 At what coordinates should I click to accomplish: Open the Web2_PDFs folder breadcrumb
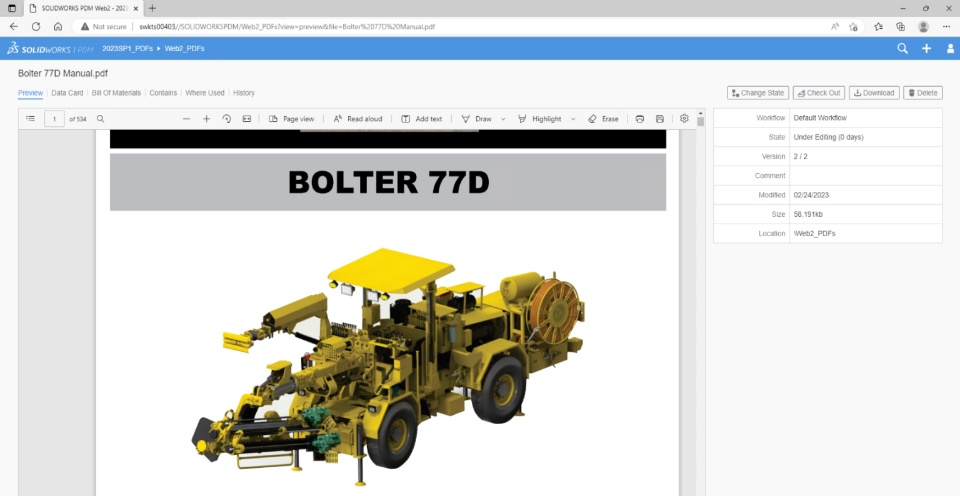[184, 48]
